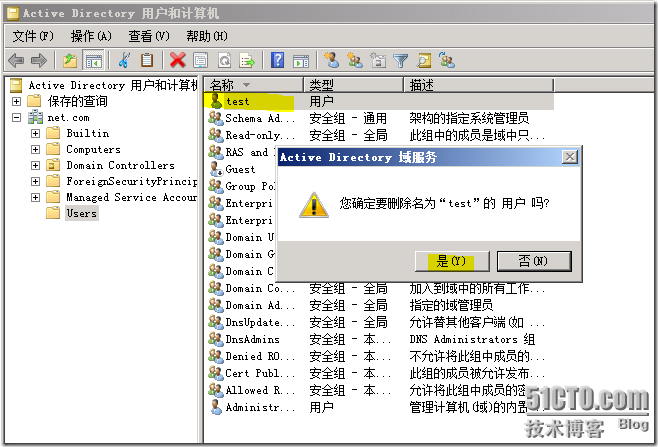The image size is (658, 447).
Task: Click the red X Delete icon
Action: (x=178, y=60)
